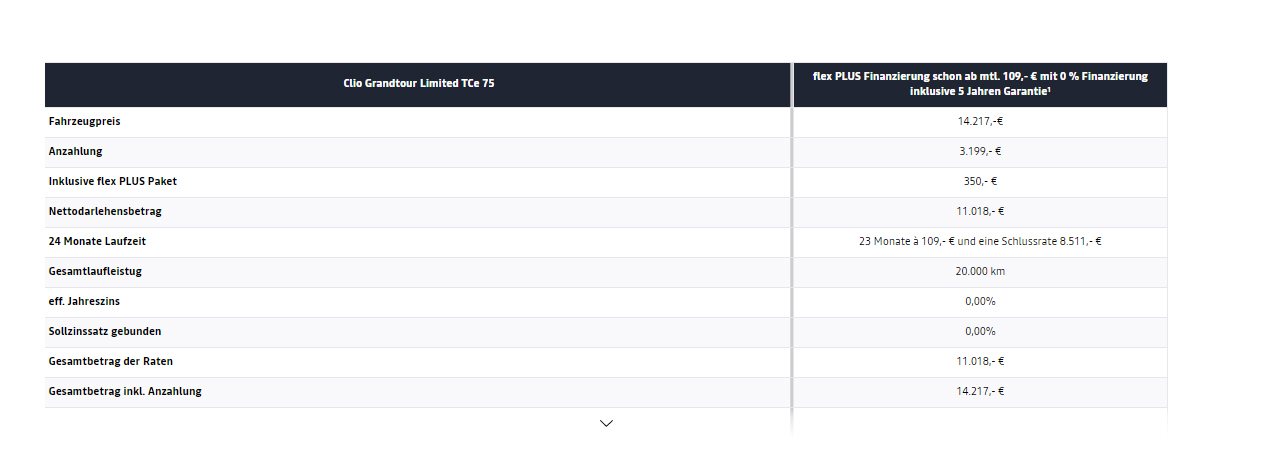The height and width of the screenshot is (474, 1273).
Task: Click the 3.199,- € Anzahlung value
Action: click(x=980, y=152)
